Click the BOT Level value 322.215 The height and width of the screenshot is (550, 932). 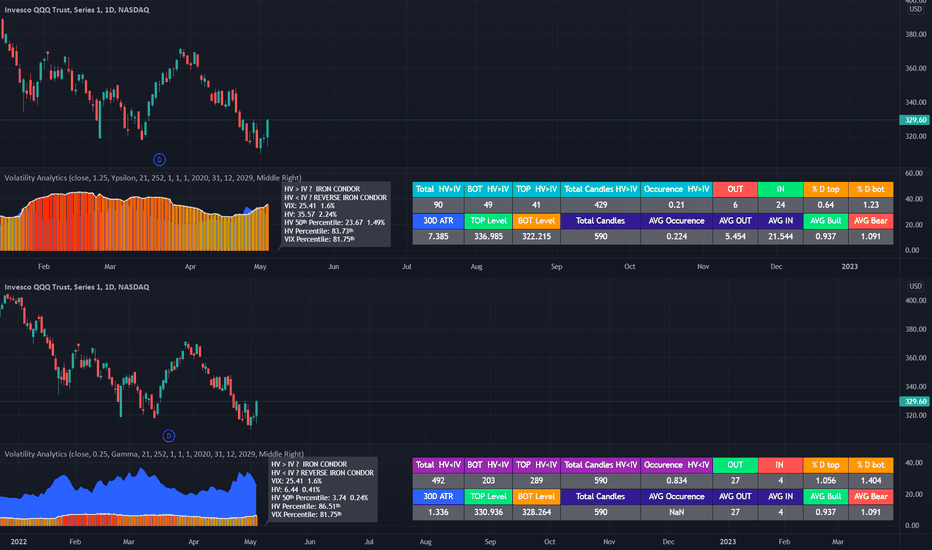coord(536,236)
